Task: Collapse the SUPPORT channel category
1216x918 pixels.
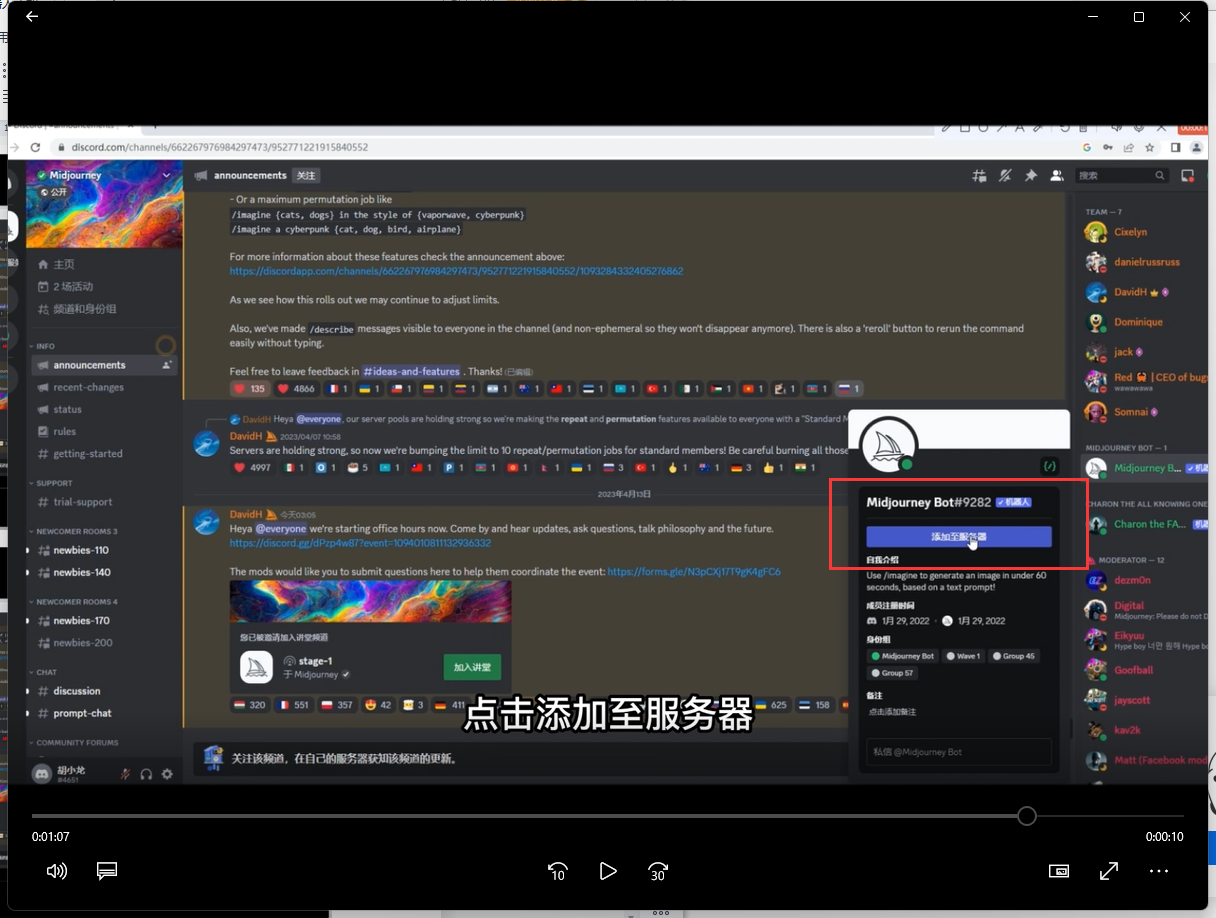Action: pyautogui.click(x=54, y=483)
